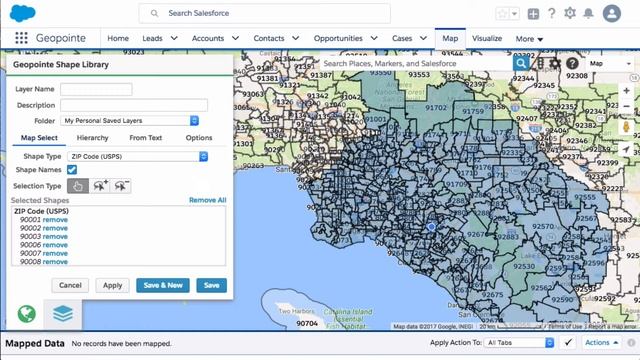Toggle the Shape Names checkbox
The width and height of the screenshot is (640, 360).
[x=72, y=170]
